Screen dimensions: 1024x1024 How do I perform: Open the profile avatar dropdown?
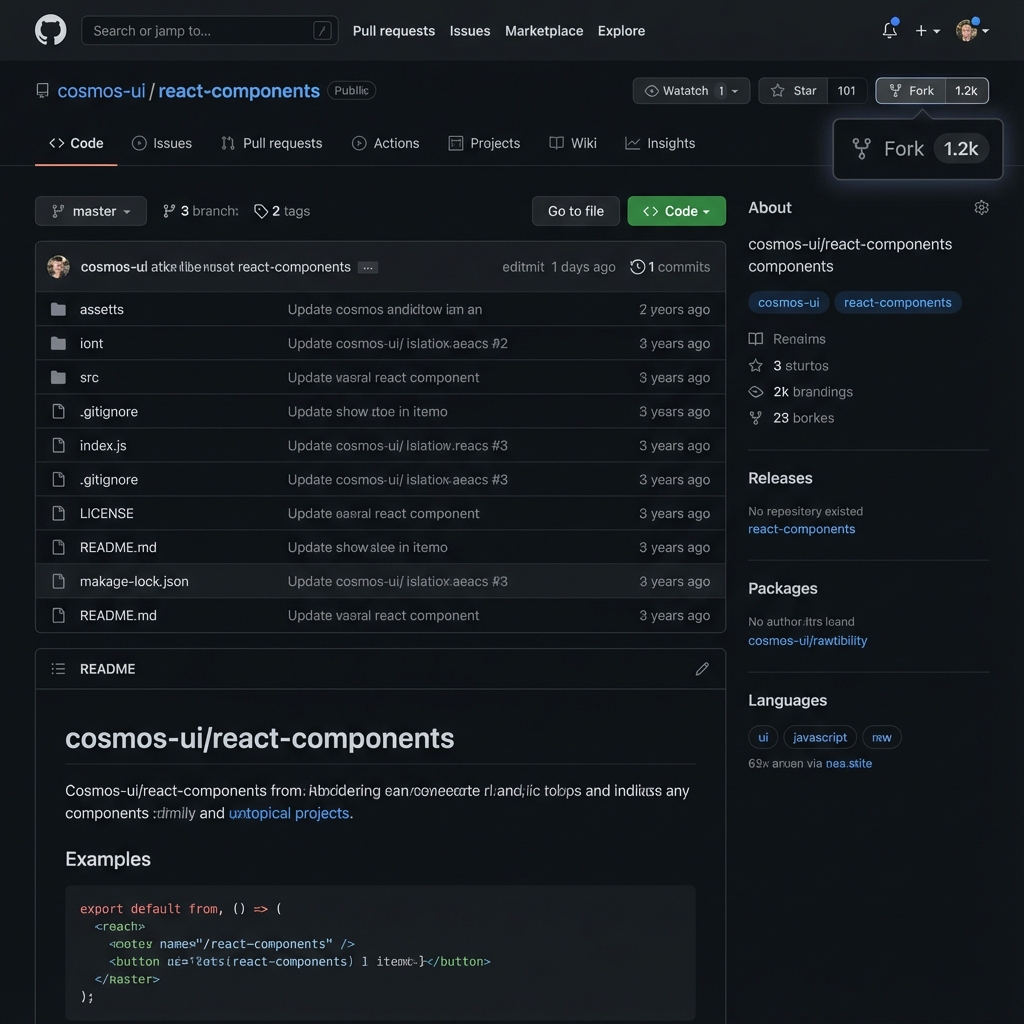coord(966,31)
